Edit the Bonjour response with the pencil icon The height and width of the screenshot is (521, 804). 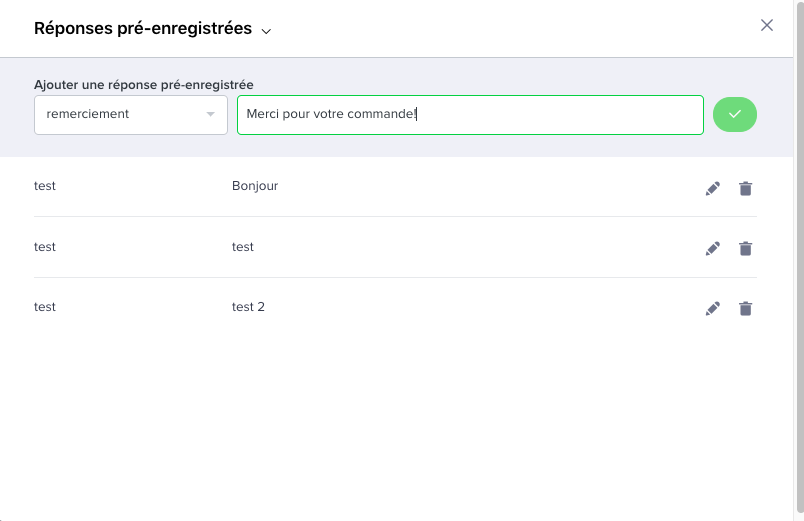[713, 188]
